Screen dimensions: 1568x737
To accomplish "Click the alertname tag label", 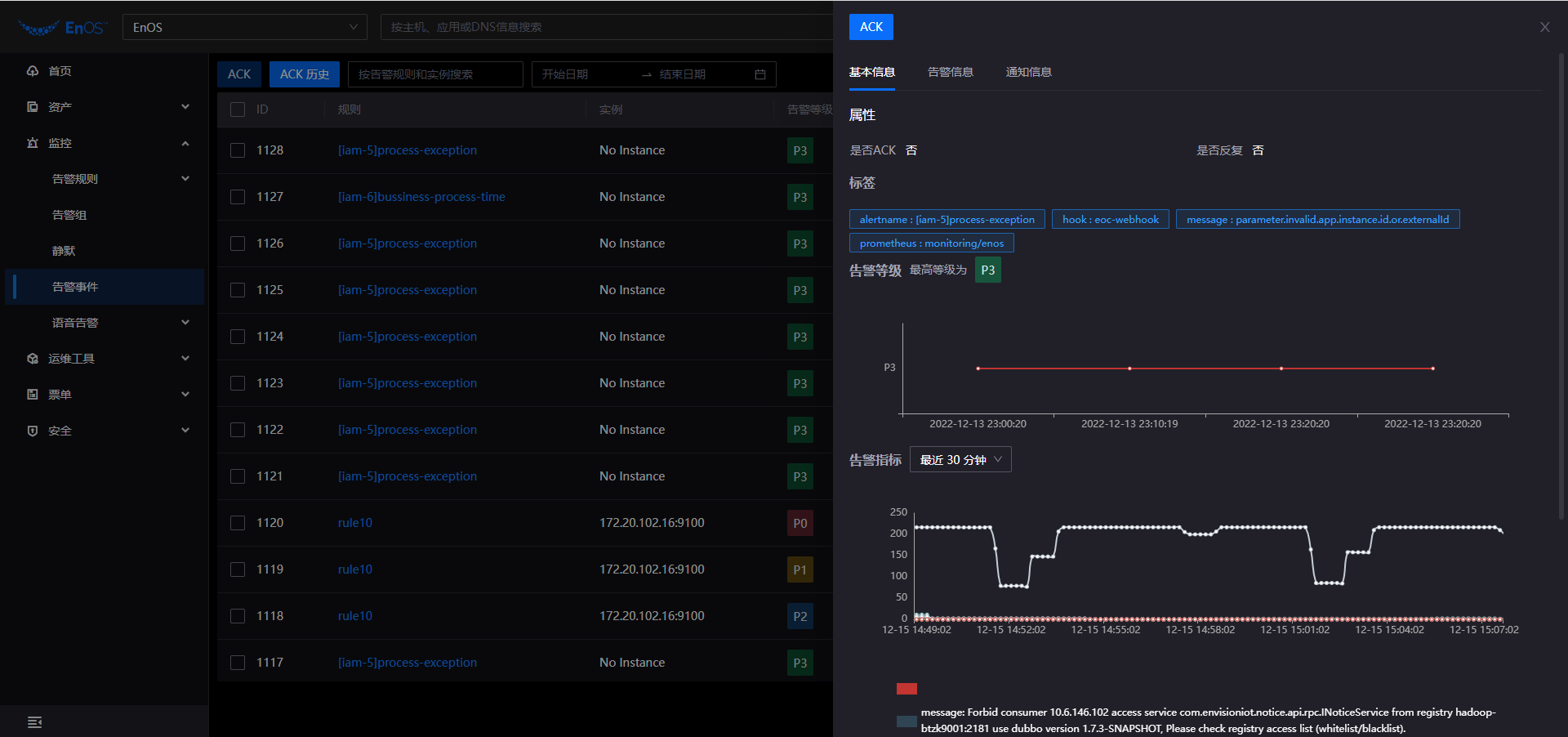I will pyautogui.click(x=947, y=220).
